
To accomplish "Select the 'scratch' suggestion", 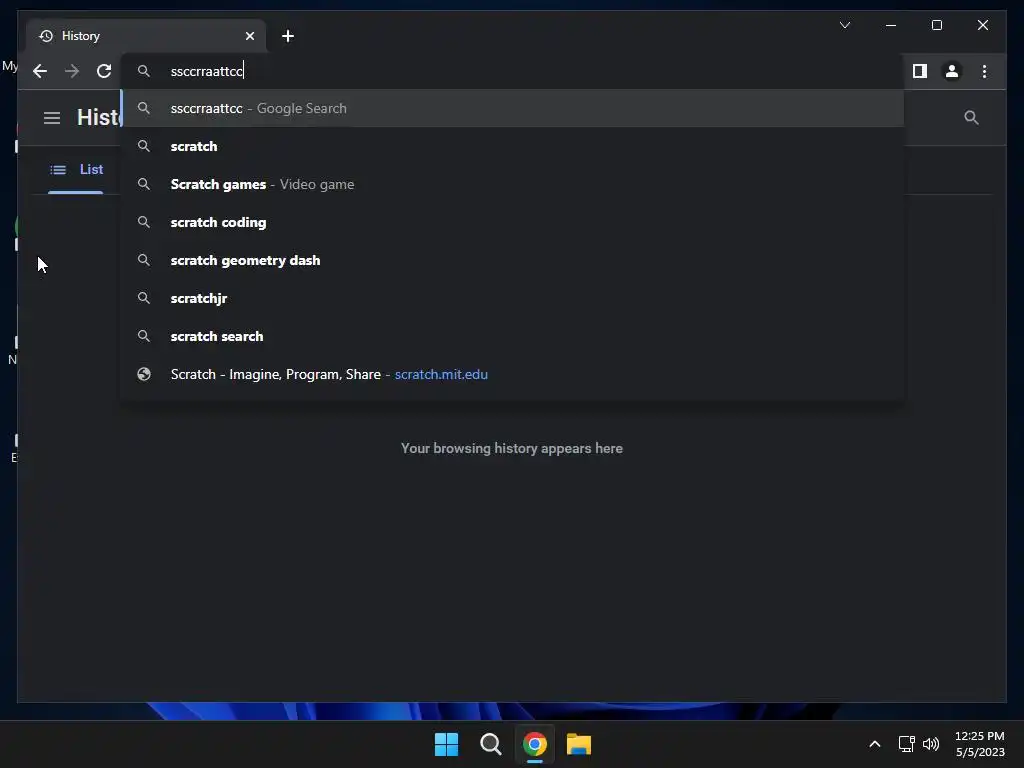I will point(513,146).
